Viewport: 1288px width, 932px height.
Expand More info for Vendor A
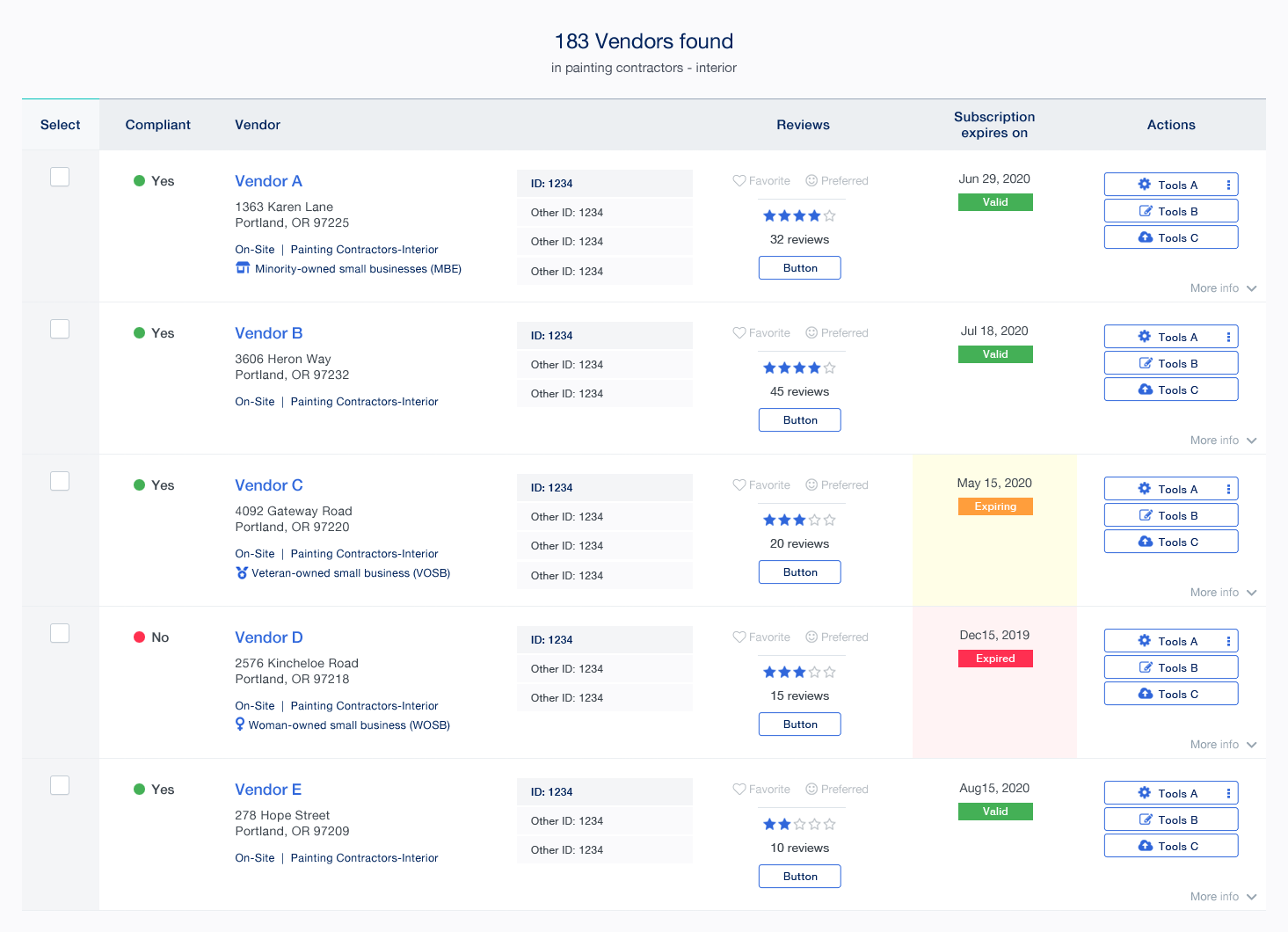click(1223, 288)
